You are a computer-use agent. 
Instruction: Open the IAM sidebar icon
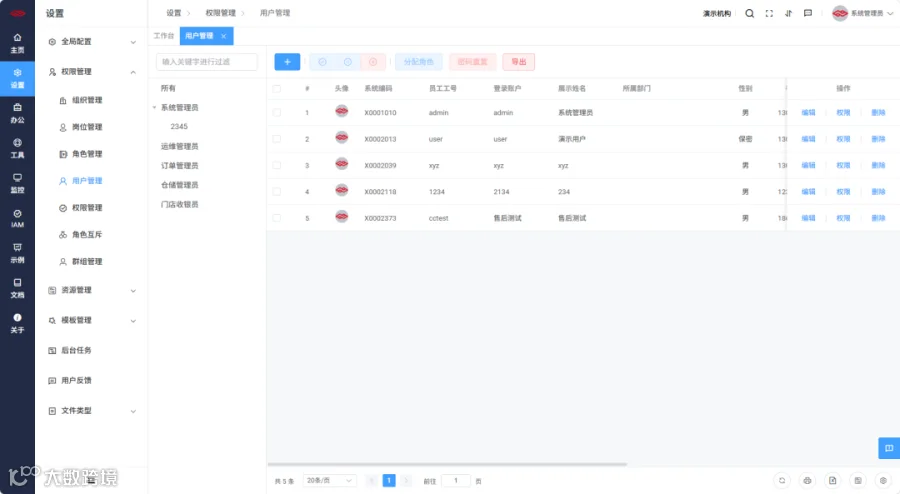[x=17, y=218]
